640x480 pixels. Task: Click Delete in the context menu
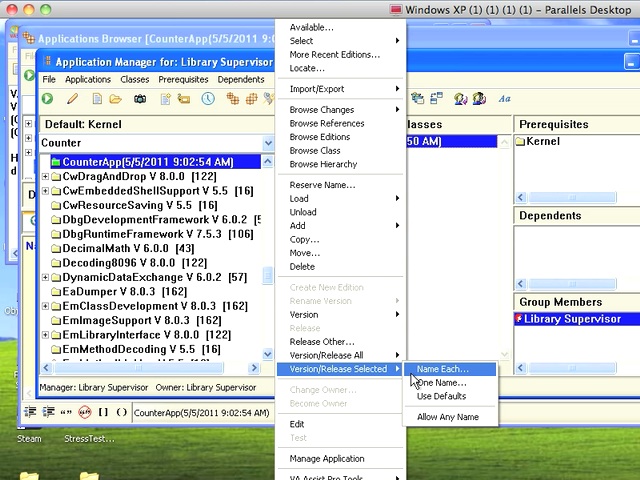[x=340, y=267]
